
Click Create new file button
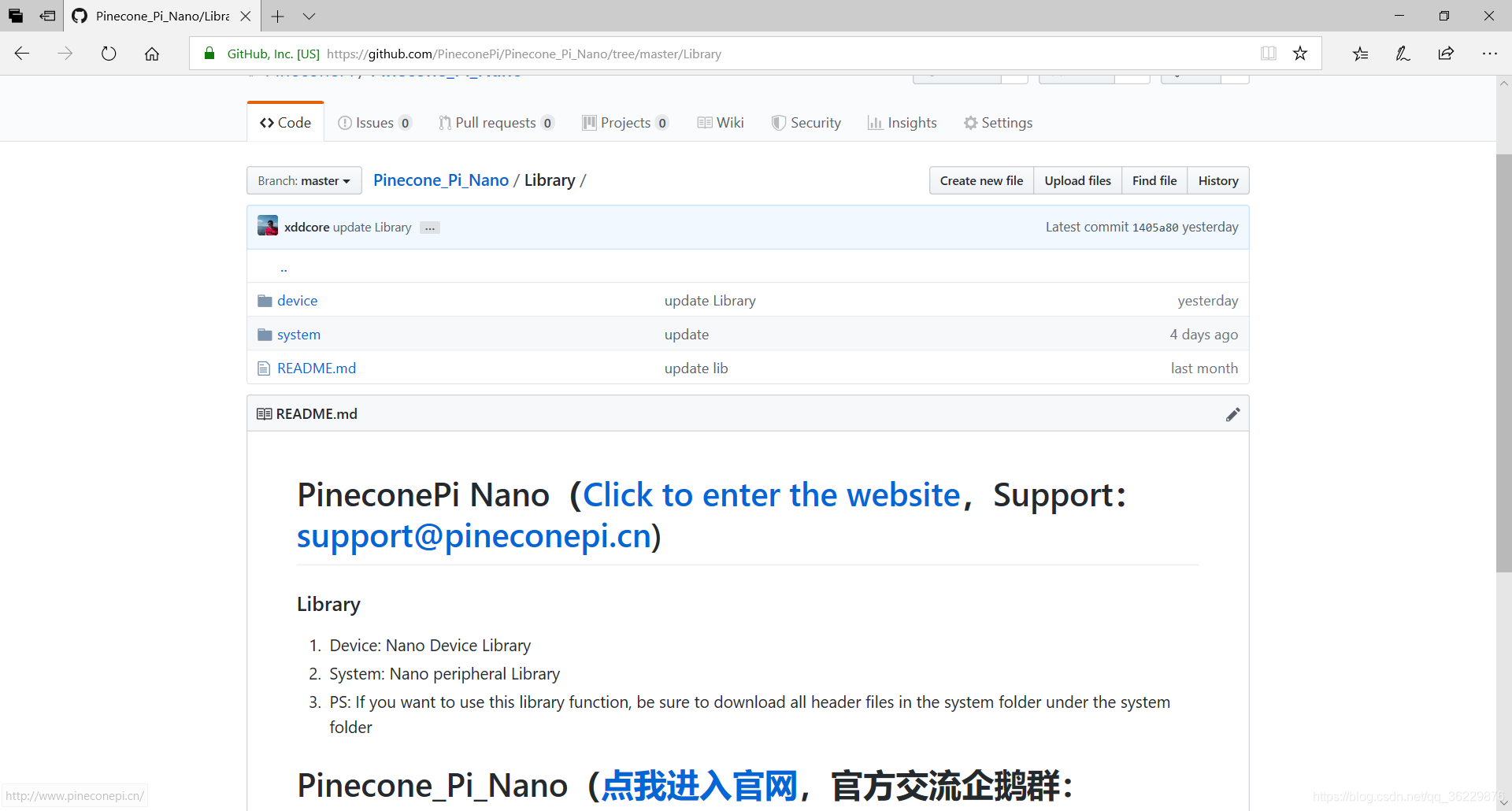pyautogui.click(x=981, y=180)
